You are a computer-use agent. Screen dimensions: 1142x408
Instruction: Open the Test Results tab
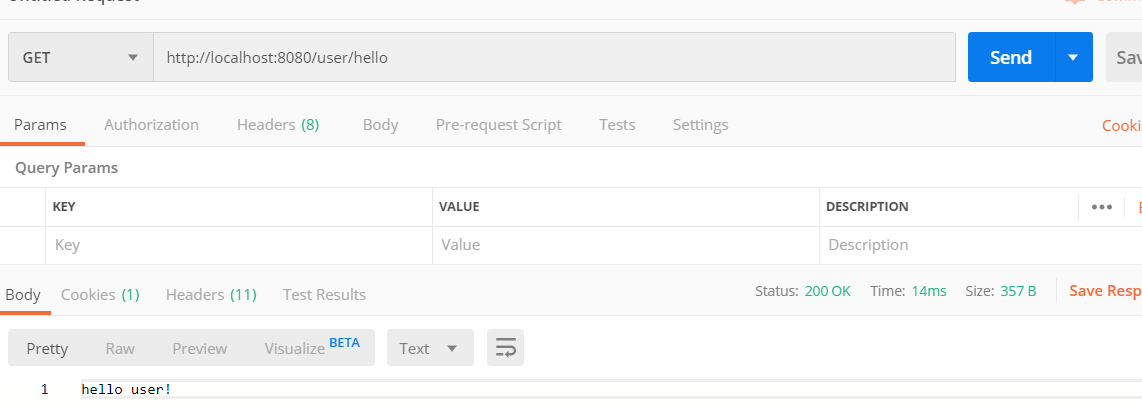click(x=324, y=294)
